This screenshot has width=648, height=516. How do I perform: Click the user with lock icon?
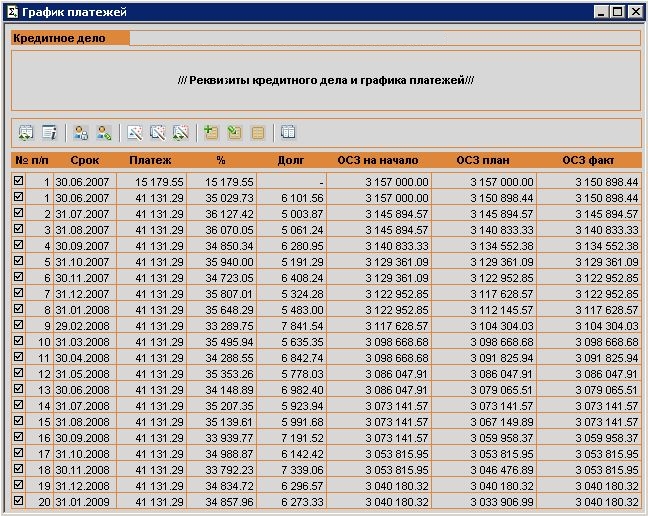(81, 132)
